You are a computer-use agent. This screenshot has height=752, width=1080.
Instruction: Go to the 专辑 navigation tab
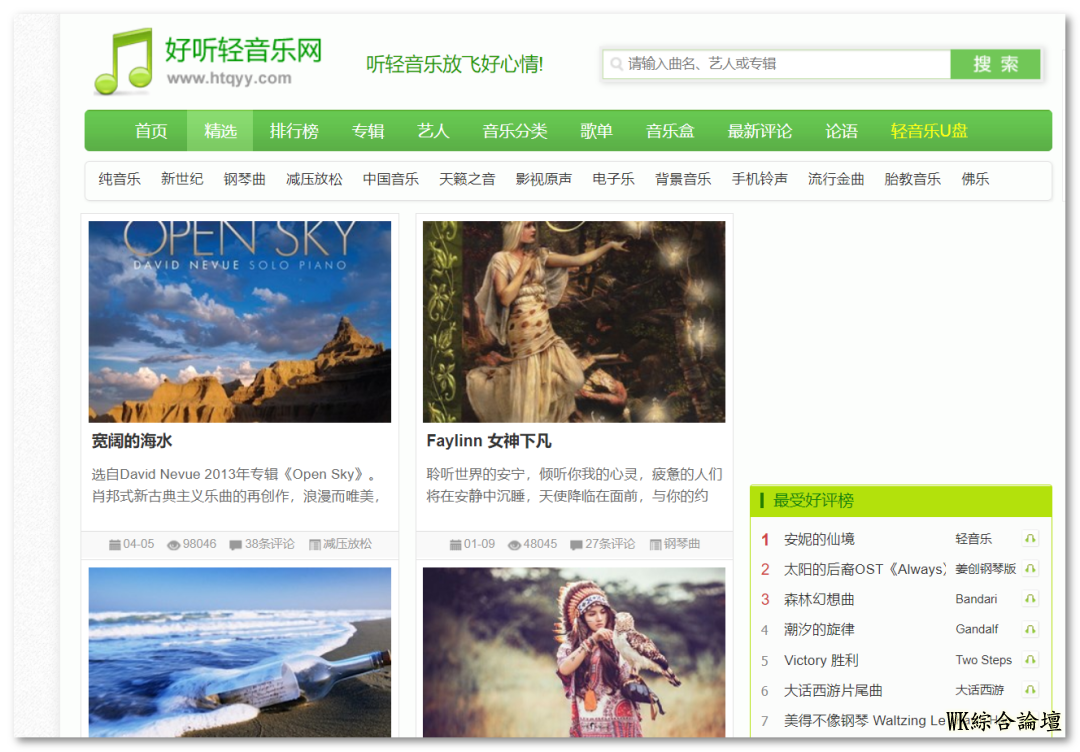coord(368,131)
